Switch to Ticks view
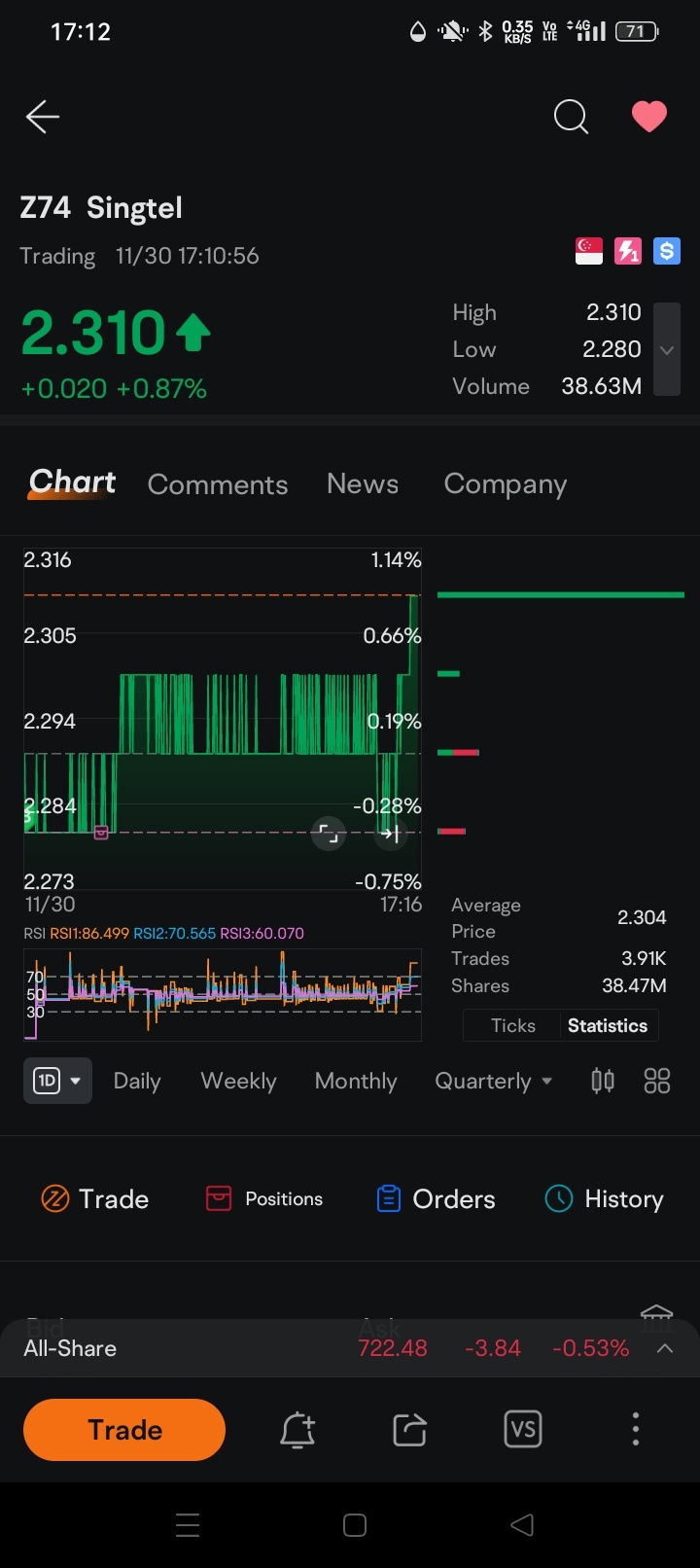700x1568 pixels. point(513,1025)
